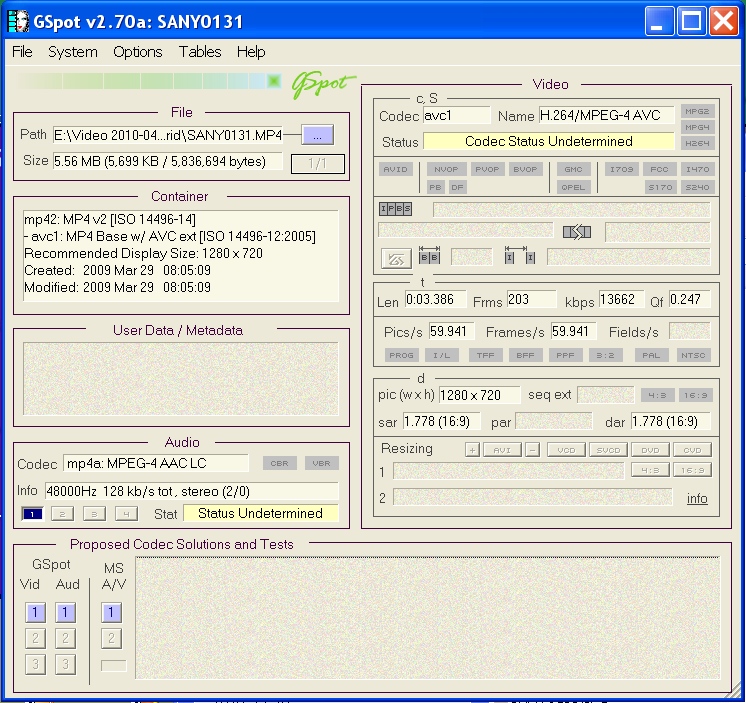This screenshot has height=703, width=746.
Task: Click the AVID indicator
Action: coord(395,169)
